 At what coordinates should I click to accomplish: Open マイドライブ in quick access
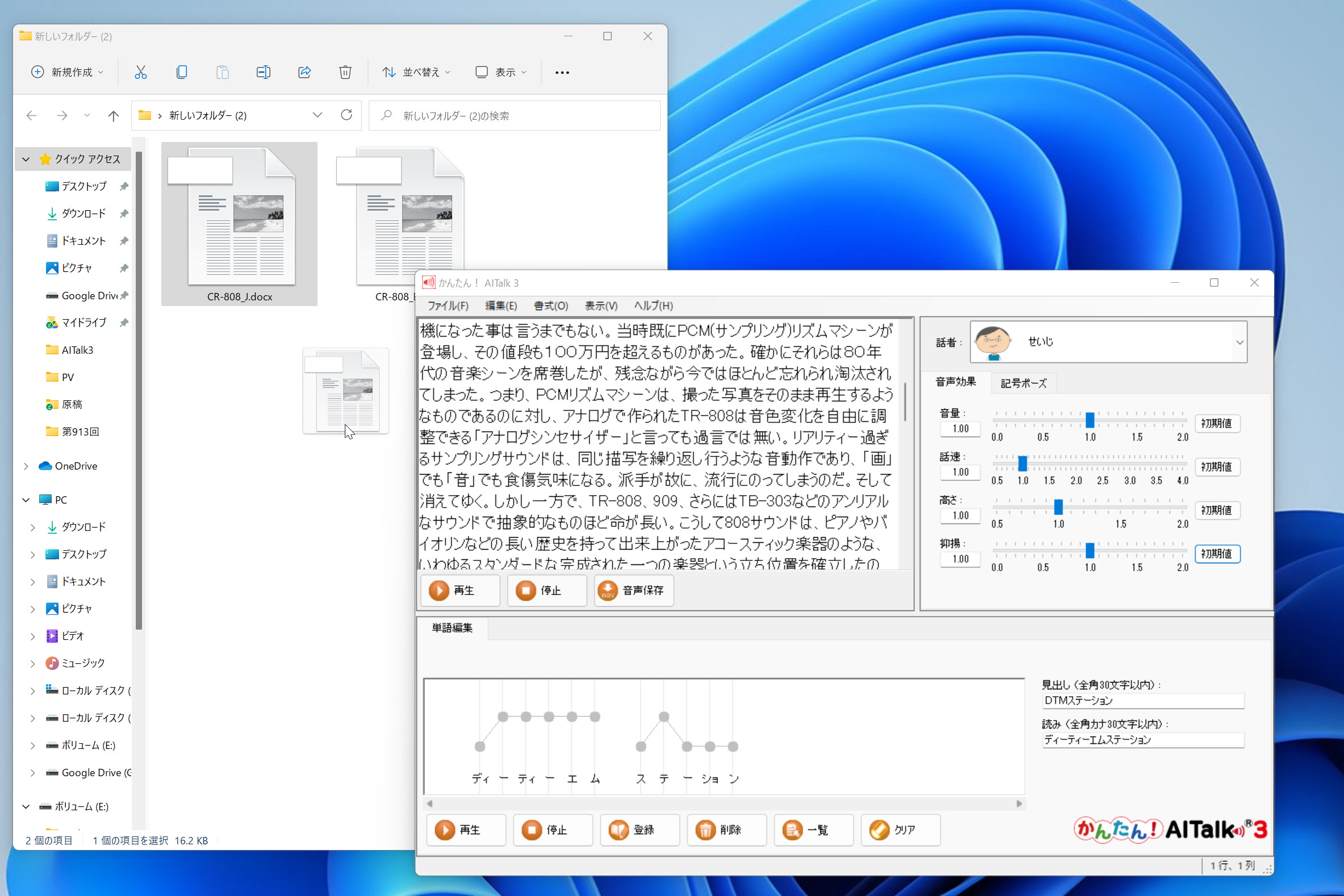[76, 323]
